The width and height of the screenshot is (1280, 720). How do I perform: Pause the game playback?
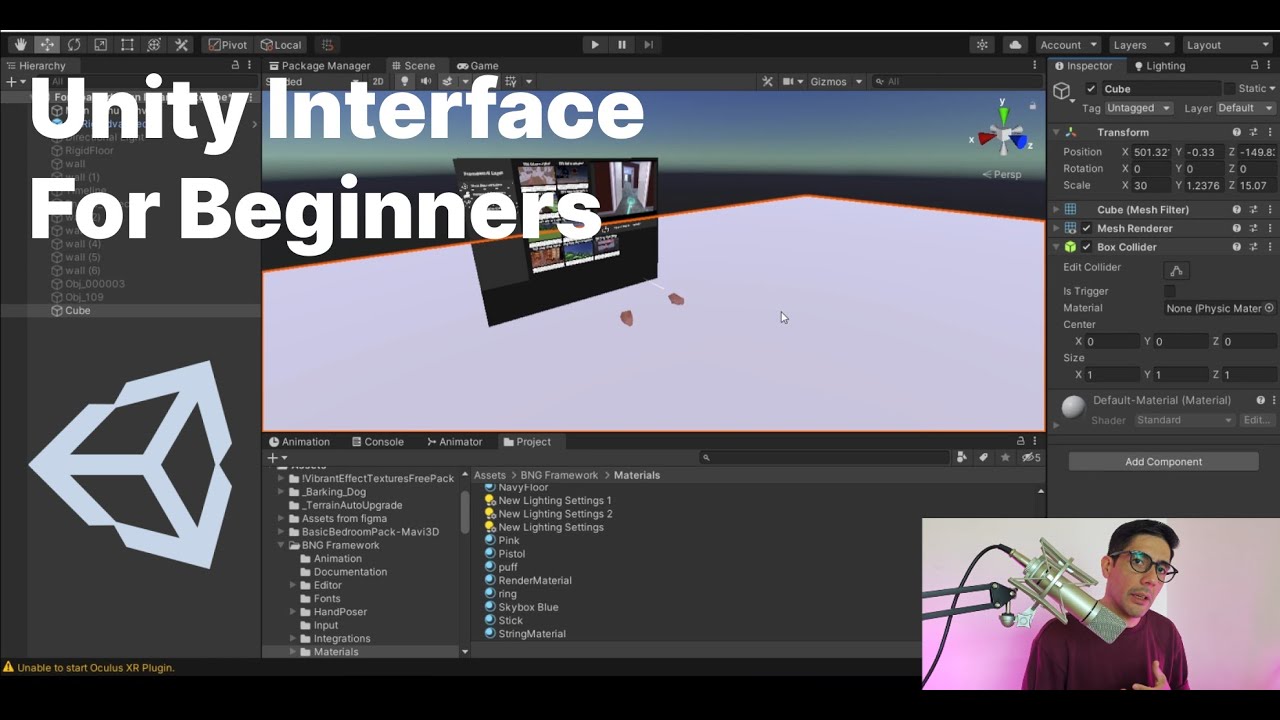[x=622, y=45]
